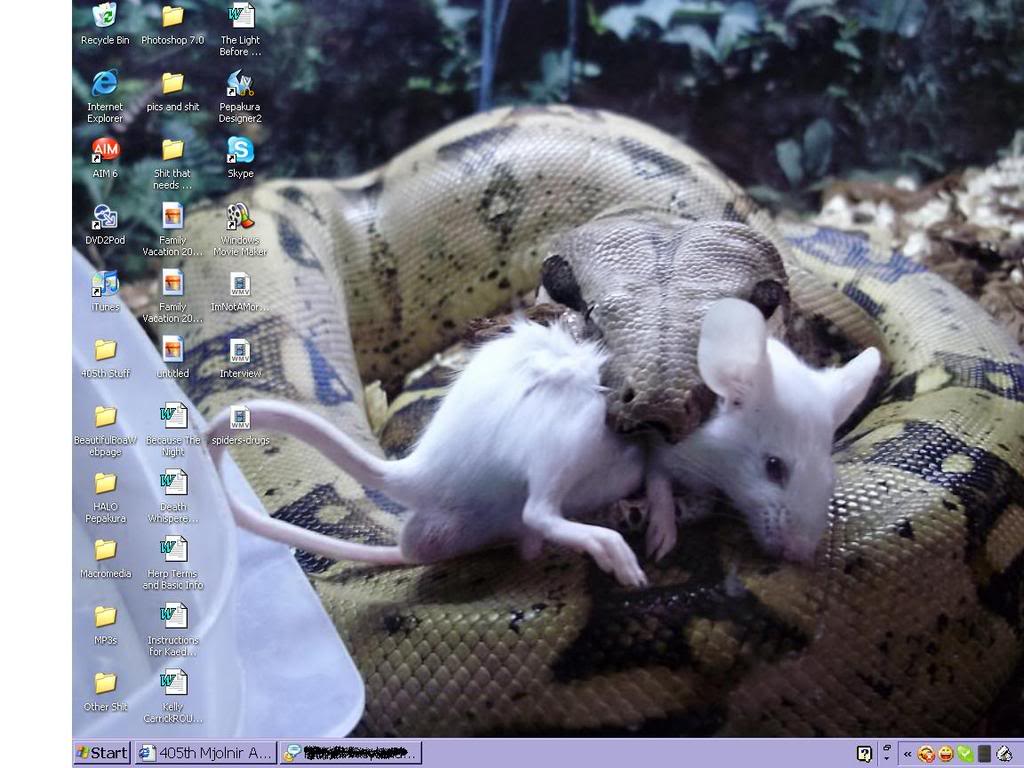Viewport: 1024px width, 768px height.
Task: Select Instructions for Kaed... document
Action: [172, 630]
